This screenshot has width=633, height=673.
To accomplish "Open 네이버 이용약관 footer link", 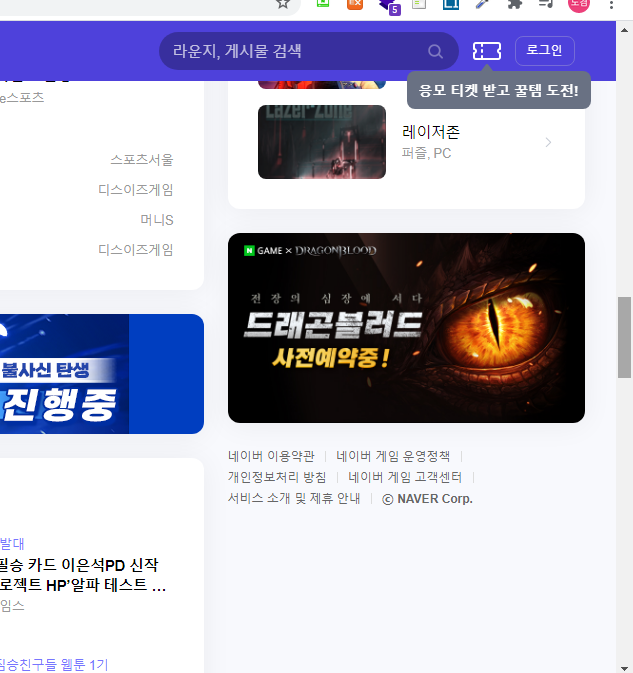I will 271,456.
